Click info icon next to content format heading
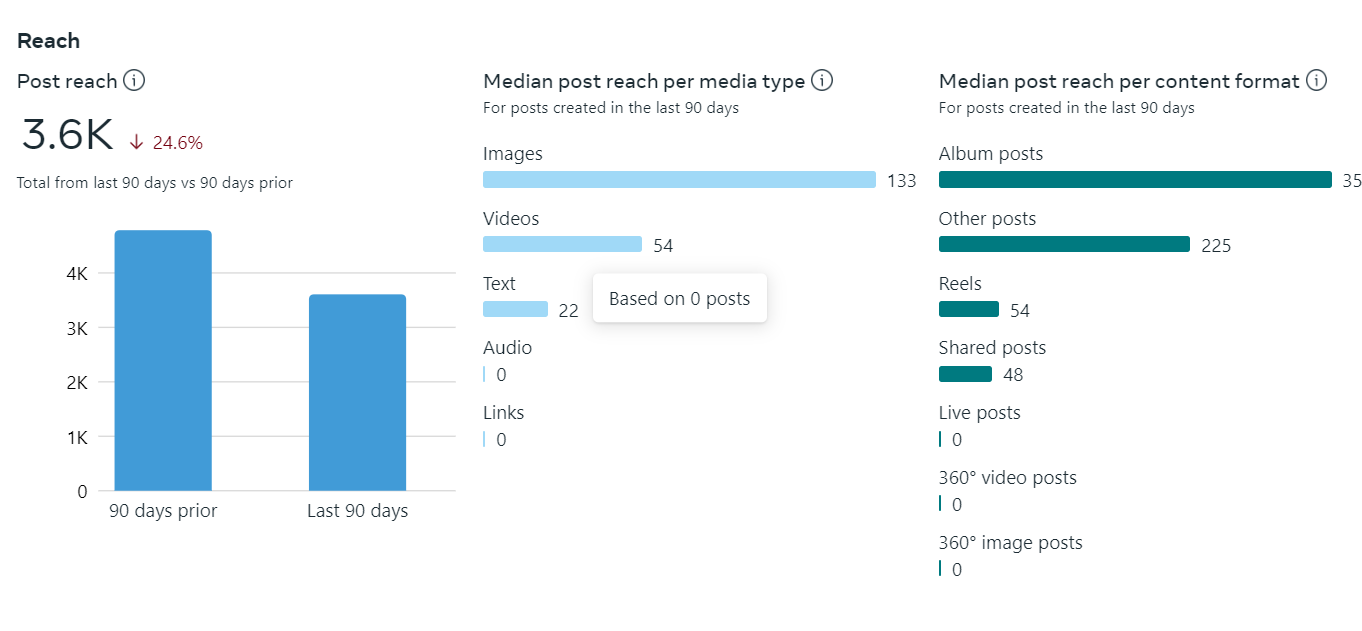The height and width of the screenshot is (631, 1362). [1316, 81]
